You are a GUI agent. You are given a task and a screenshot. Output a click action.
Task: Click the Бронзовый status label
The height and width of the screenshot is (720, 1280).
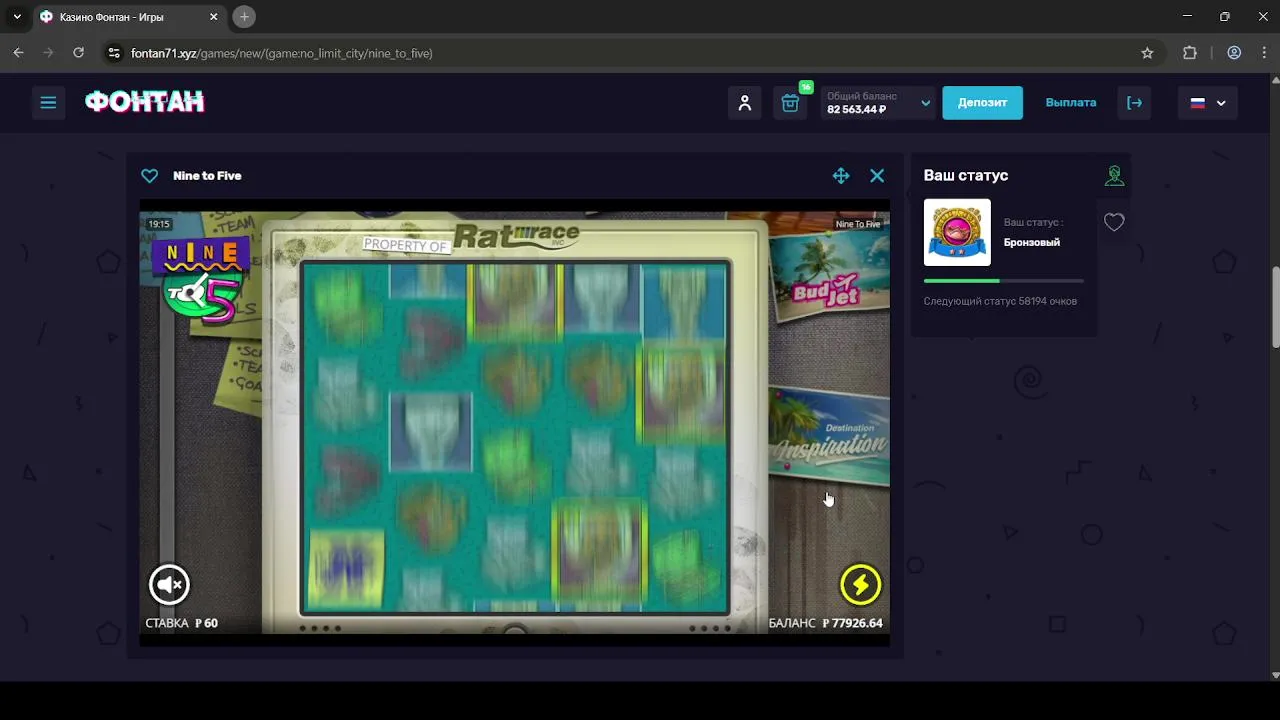coord(1032,242)
